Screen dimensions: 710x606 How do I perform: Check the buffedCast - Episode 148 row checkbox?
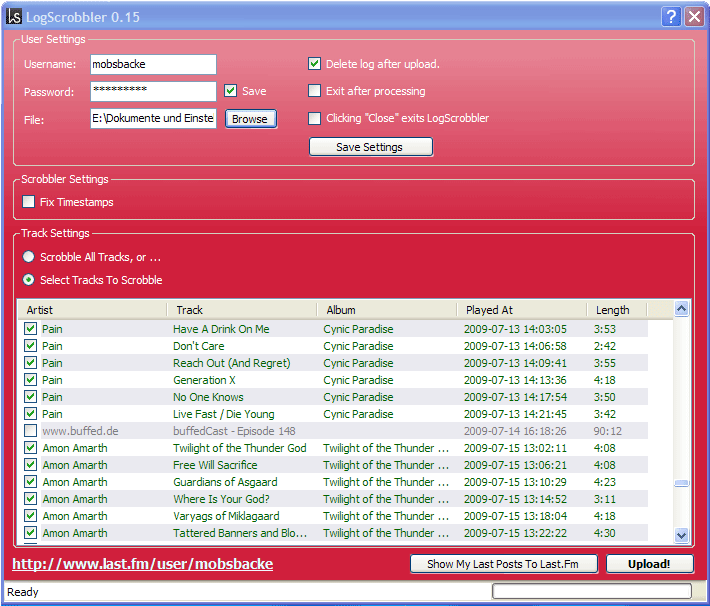[x=30, y=431]
